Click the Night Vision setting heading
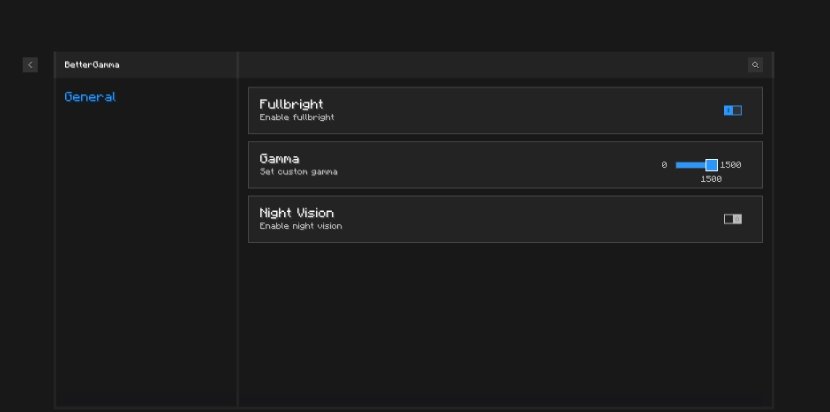The height and width of the screenshot is (412, 830). [x=296, y=213]
